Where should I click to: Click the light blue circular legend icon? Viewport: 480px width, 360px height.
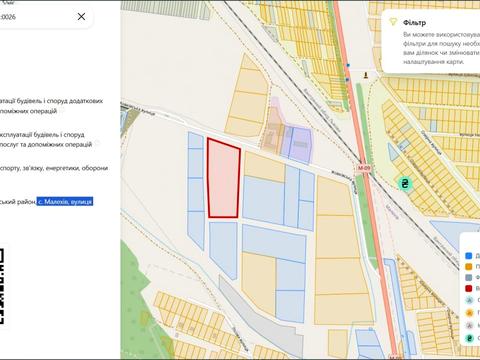point(469,300)
